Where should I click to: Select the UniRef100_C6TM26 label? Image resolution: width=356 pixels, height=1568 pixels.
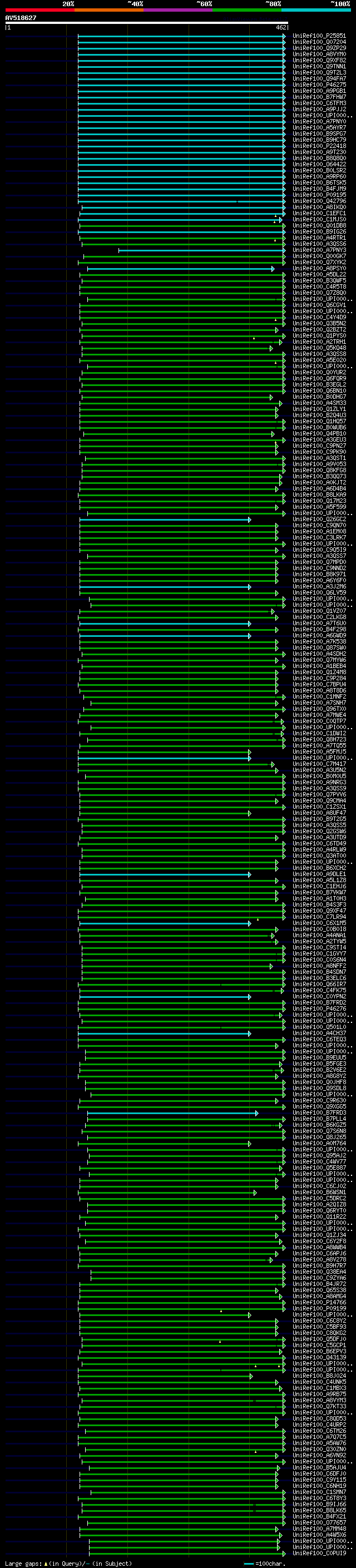coord(319,1431)
